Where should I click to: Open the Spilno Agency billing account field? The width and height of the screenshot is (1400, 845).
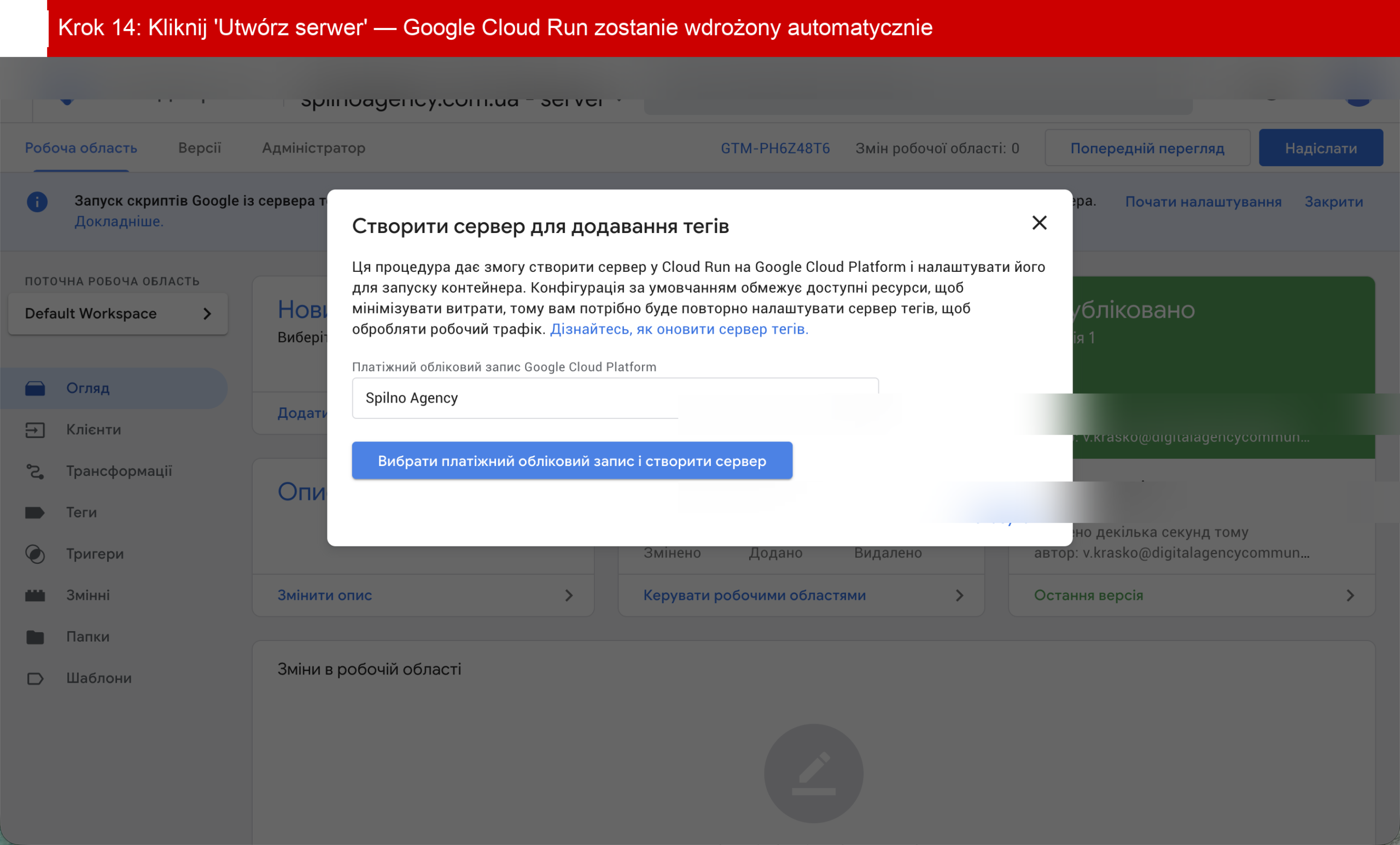pos(615,398)
